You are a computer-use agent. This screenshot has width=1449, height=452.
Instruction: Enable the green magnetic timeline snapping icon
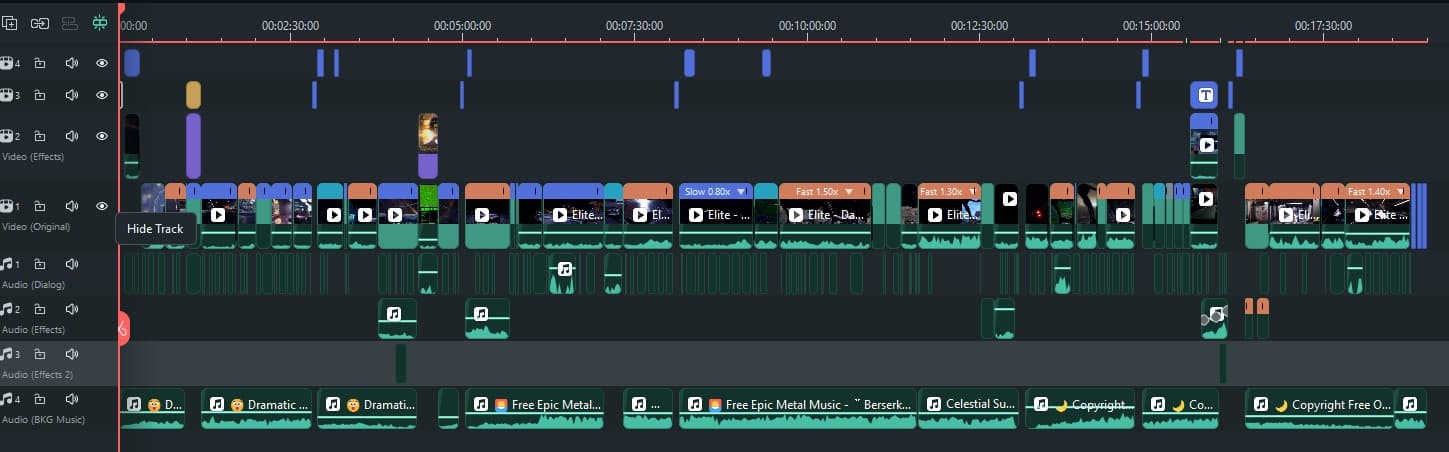100,22
